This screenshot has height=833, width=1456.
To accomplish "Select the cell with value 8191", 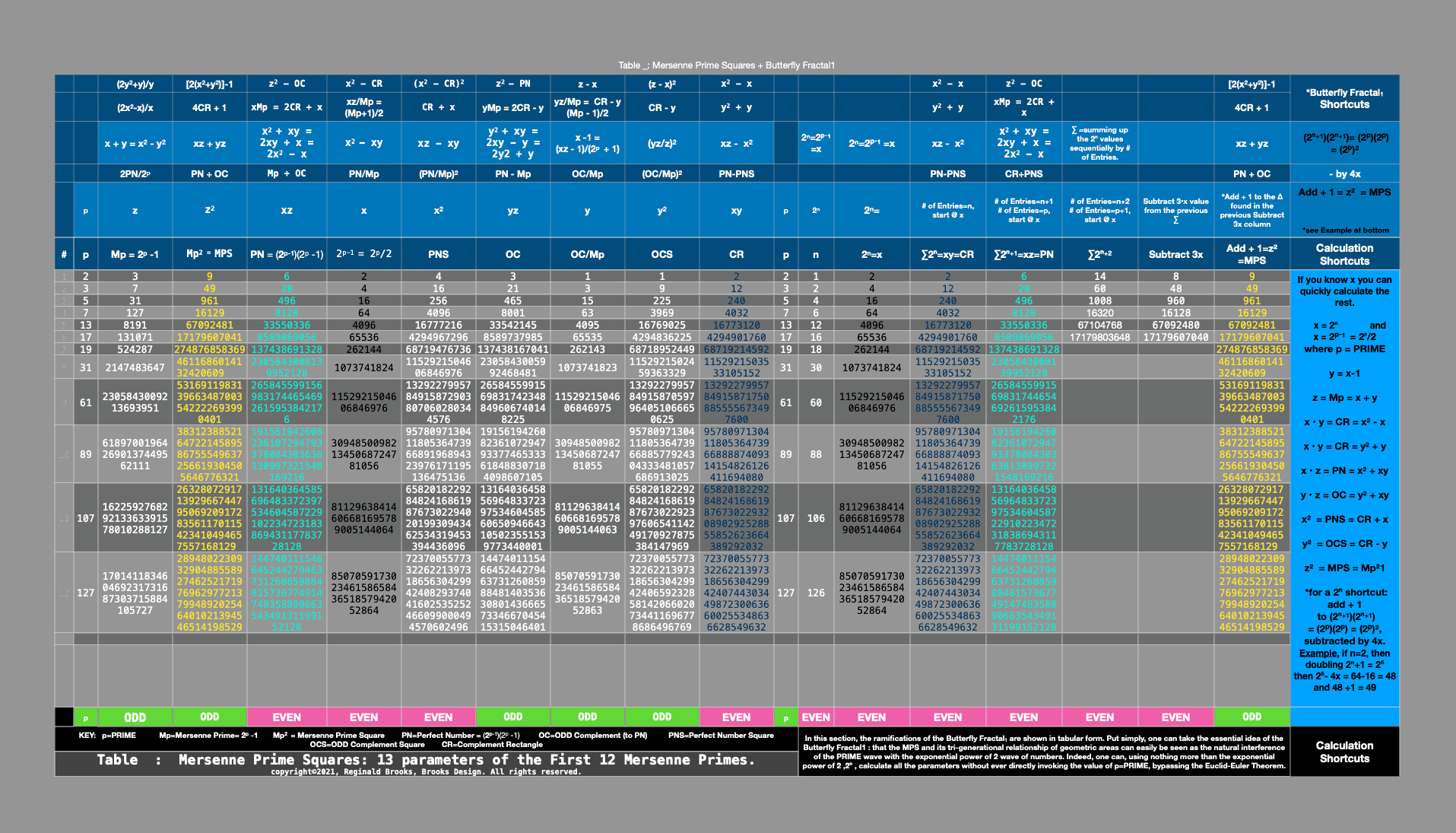I will click(135, 325).
